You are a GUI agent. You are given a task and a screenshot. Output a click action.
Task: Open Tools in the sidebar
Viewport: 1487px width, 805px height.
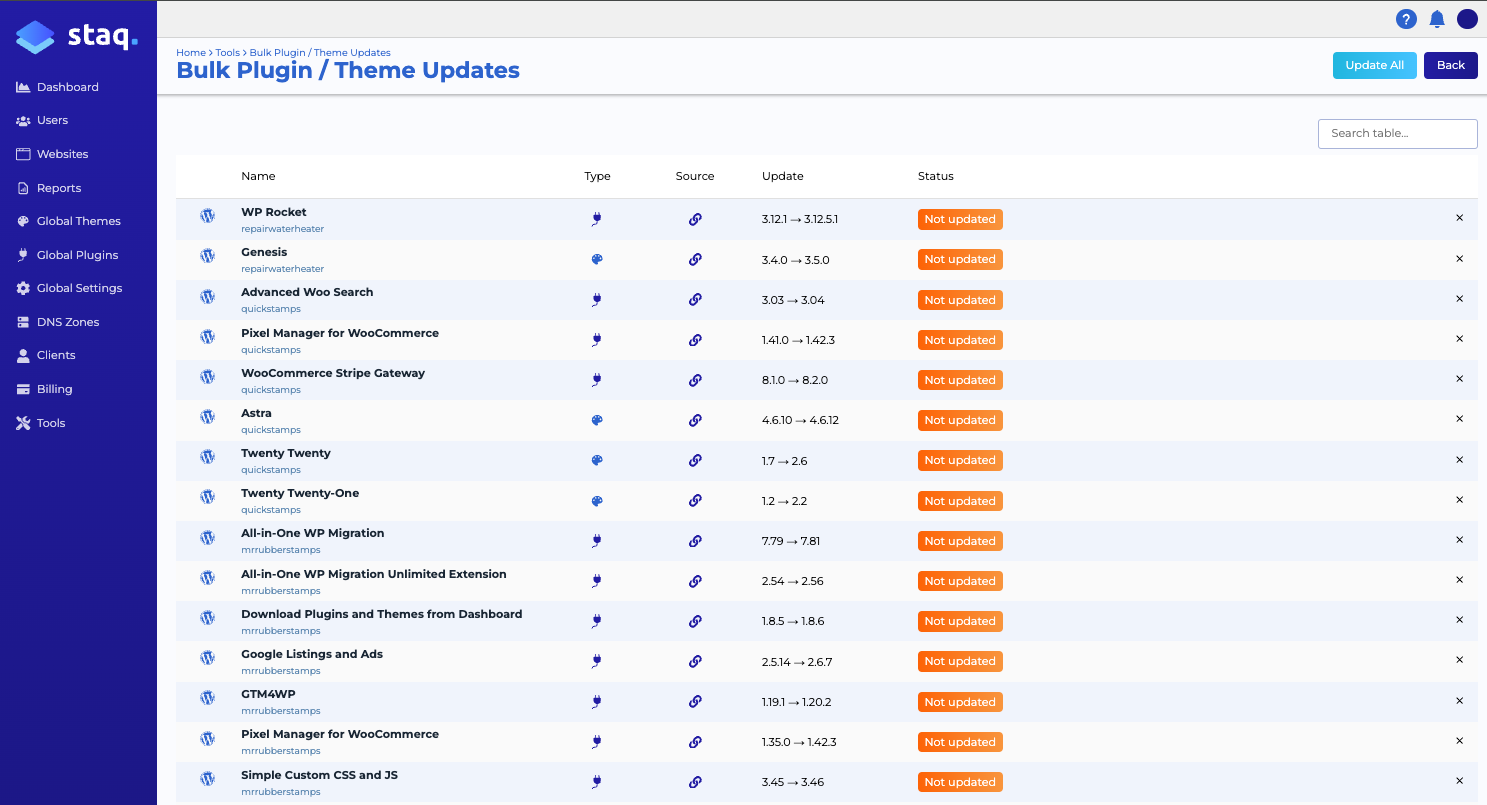[40, 423]
